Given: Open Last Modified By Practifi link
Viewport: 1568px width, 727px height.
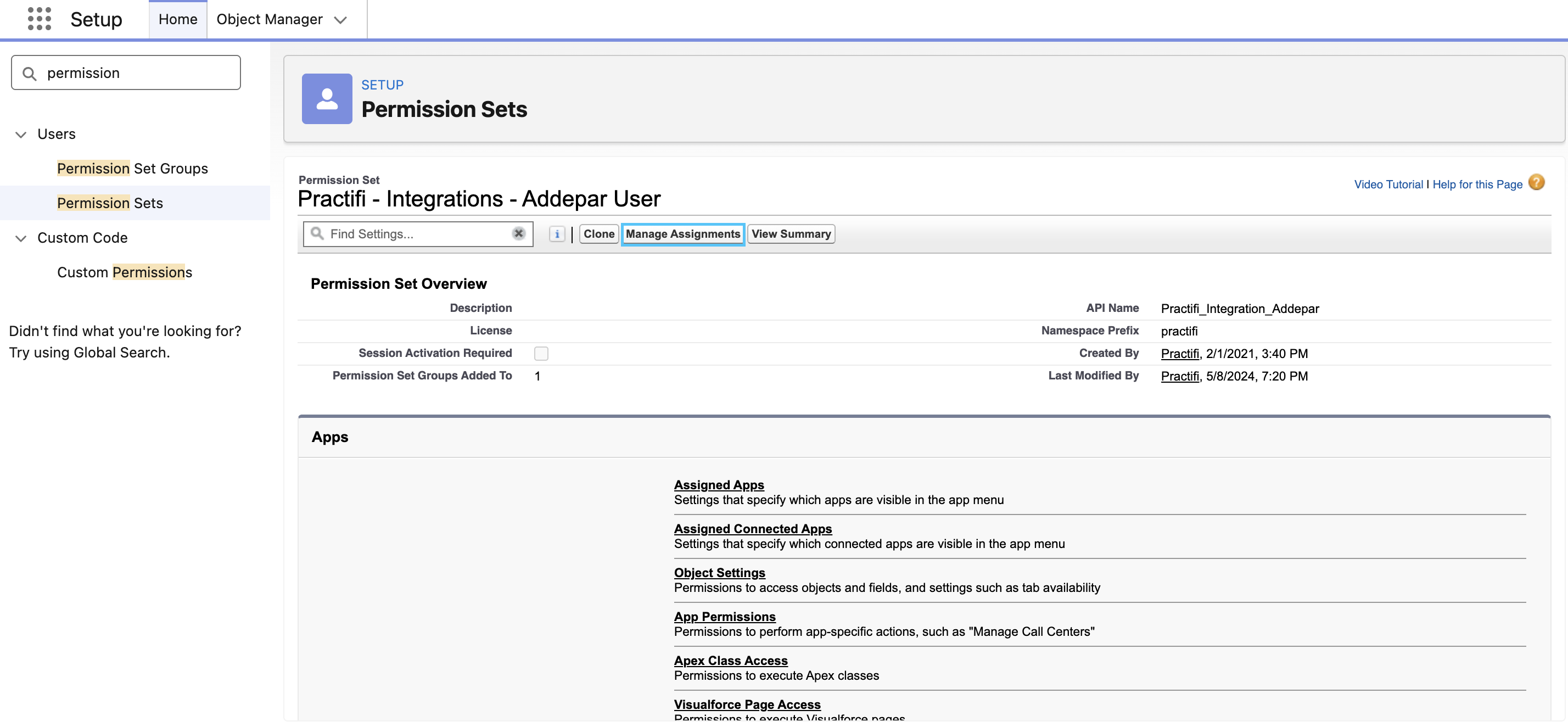Looking at the screenshot, I should 1180,376.
